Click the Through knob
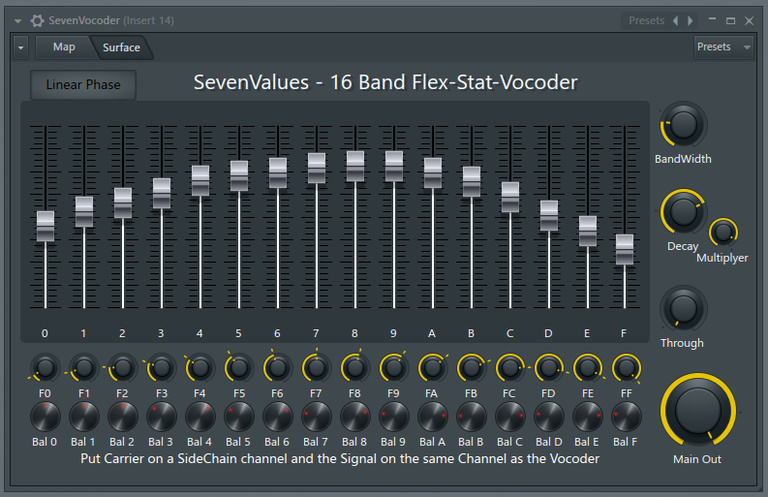 tap(683, 308)
